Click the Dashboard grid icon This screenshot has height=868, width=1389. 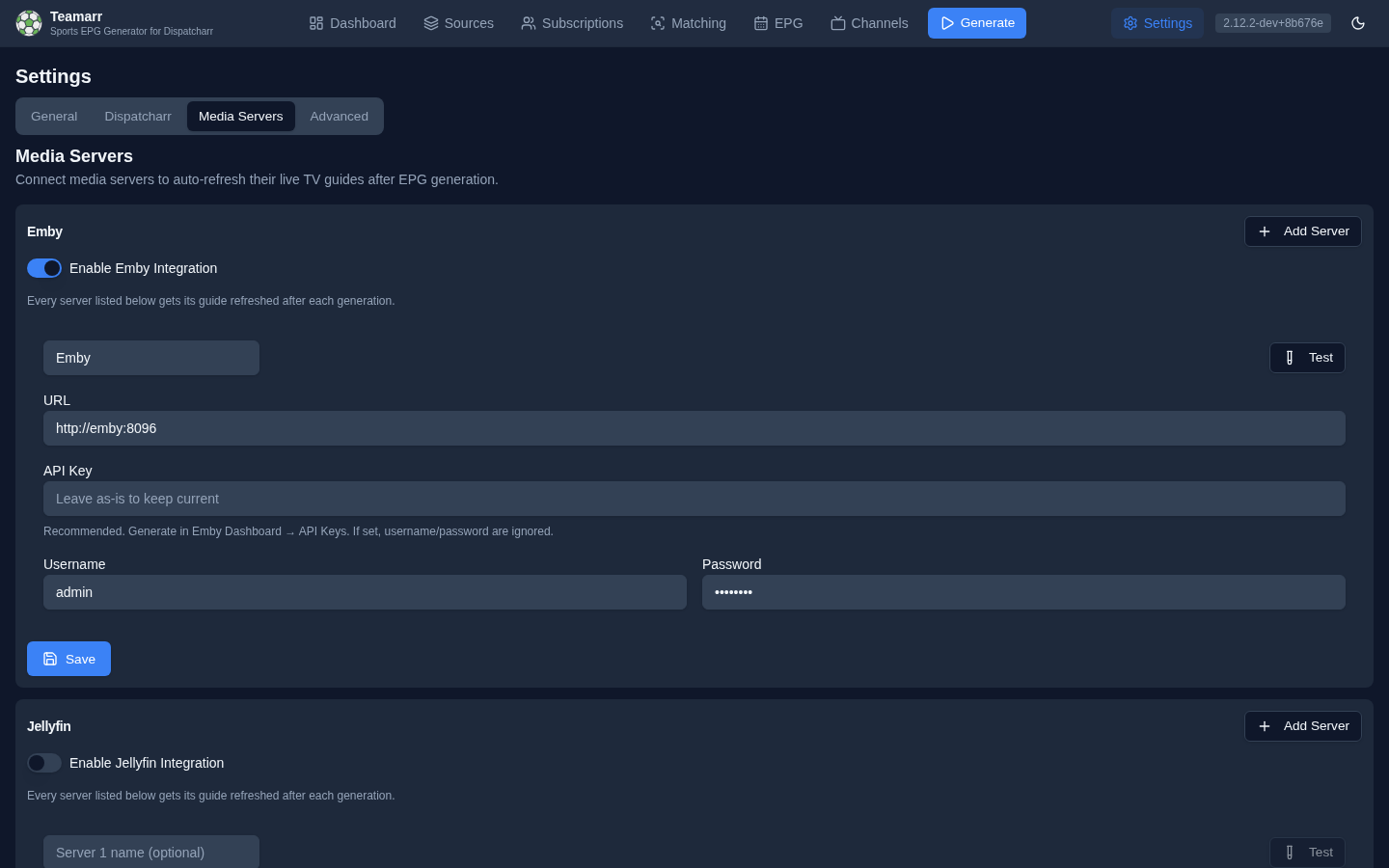pos(316,23)
